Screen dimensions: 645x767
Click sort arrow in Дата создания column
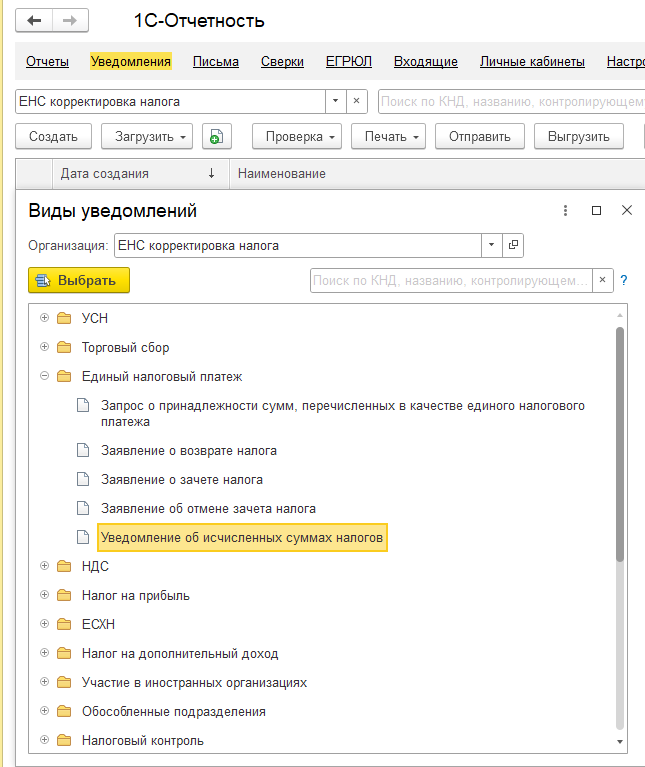(211, 173)
